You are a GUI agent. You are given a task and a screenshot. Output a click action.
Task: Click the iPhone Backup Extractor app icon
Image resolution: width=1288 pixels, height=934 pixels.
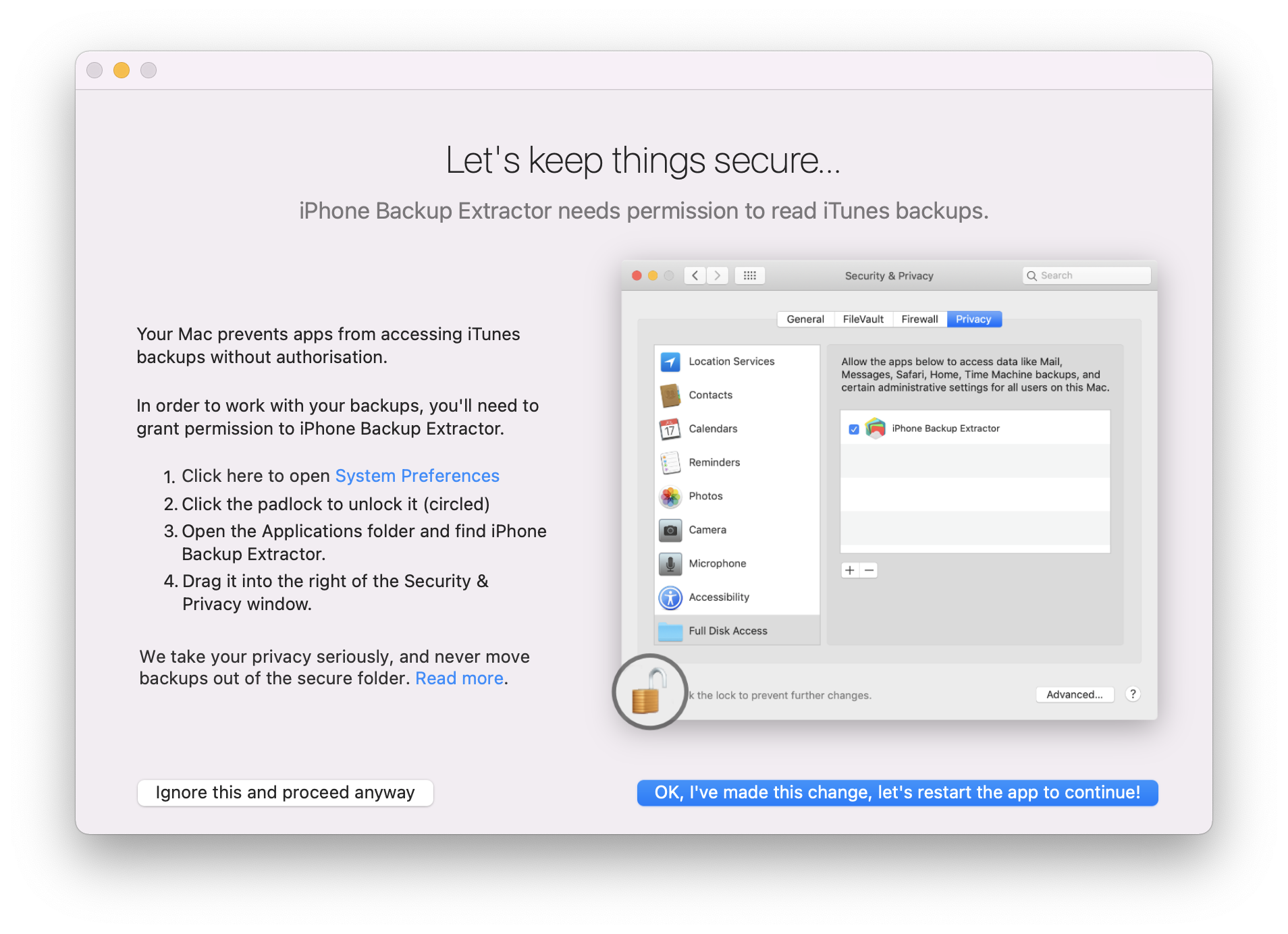876,429
